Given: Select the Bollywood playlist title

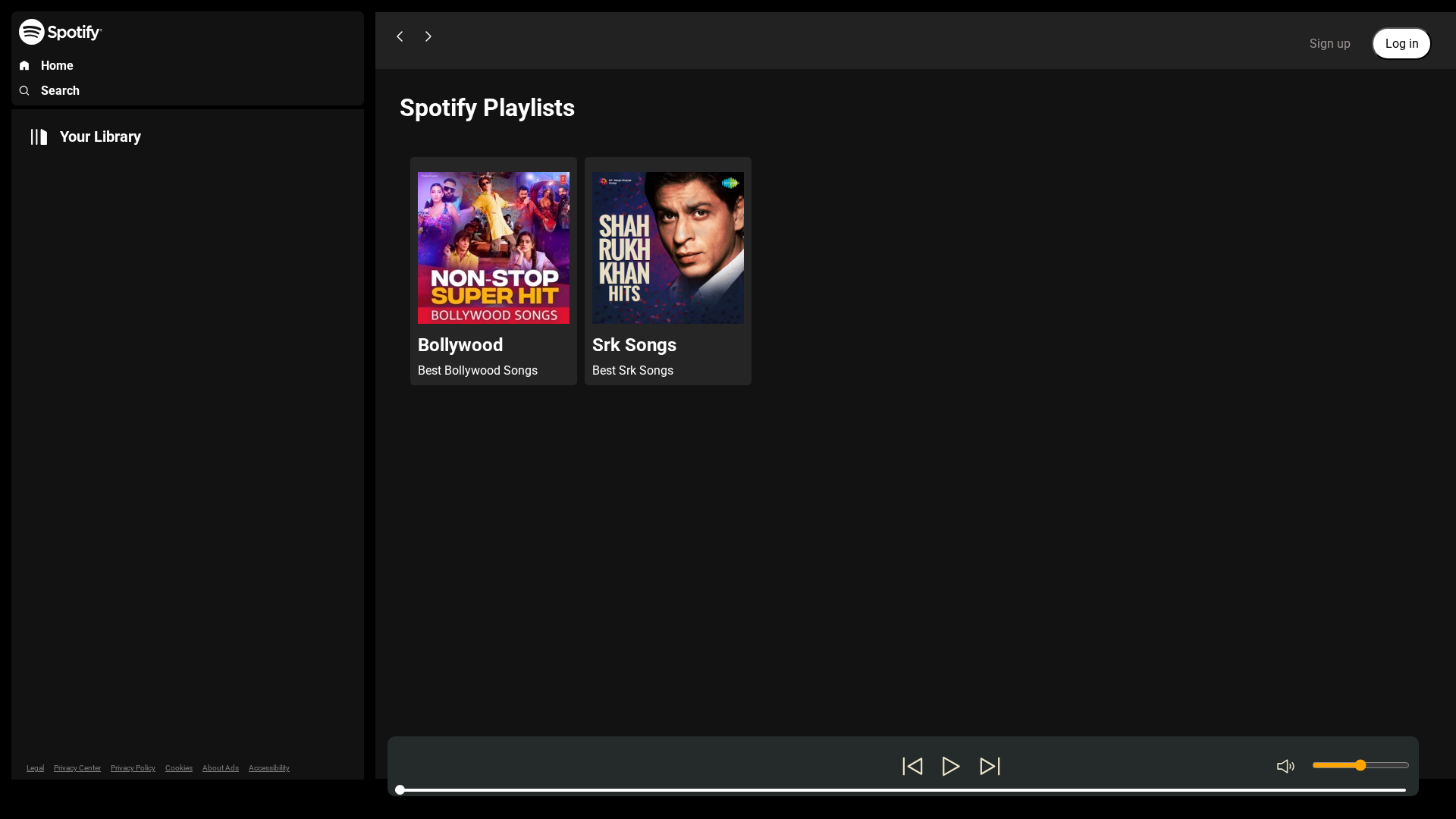Looking at the screenshot, I should pyautogui.click(x=460, y=345).
